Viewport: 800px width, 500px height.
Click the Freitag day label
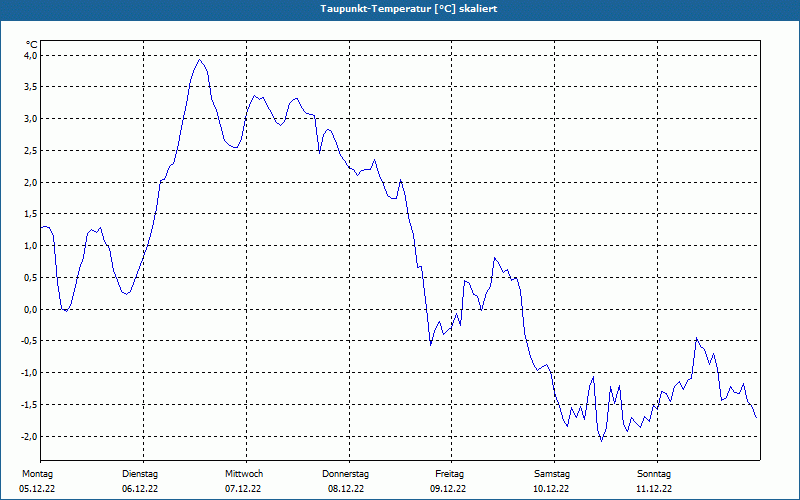pyautogui.click(x=449, y=474)
